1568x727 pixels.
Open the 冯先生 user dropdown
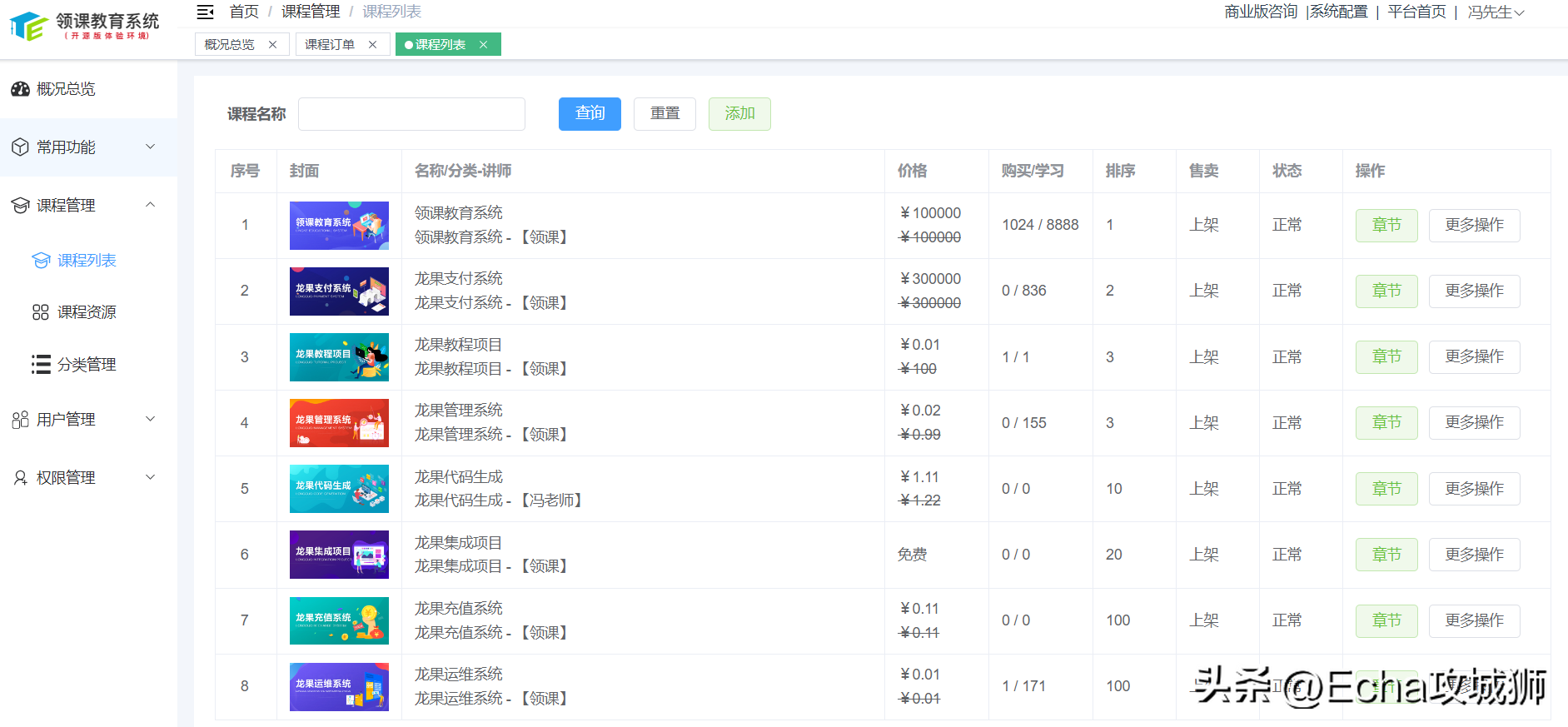[x=1496, y=12]
